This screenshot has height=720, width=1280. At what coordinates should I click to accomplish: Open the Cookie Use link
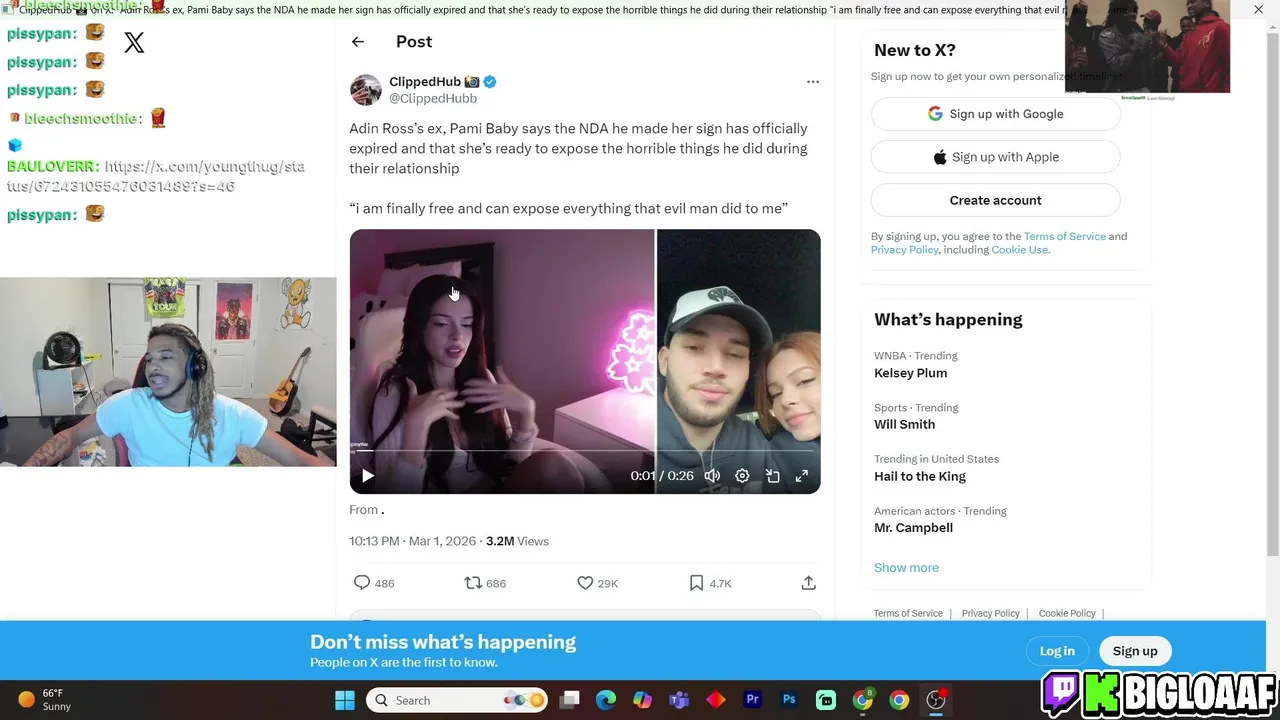click(x=1019, y=250)
